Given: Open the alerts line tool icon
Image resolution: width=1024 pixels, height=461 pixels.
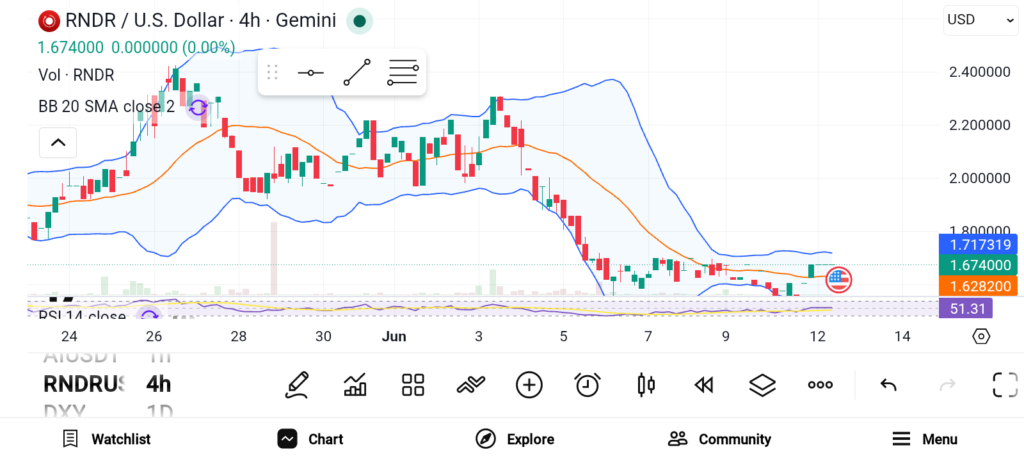Looking at the screenshot, I should pos(471,385).
